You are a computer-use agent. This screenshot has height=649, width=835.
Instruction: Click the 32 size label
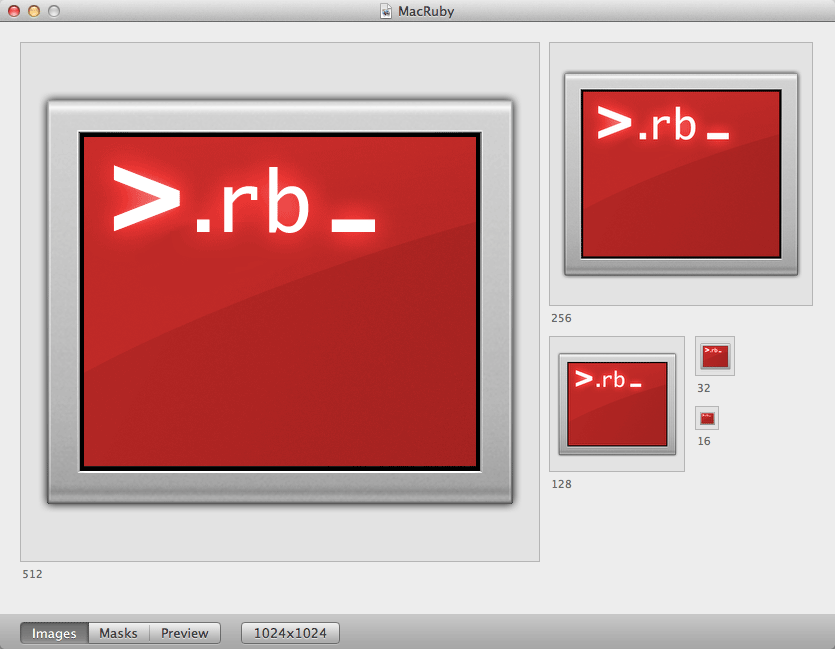[703, 388]
